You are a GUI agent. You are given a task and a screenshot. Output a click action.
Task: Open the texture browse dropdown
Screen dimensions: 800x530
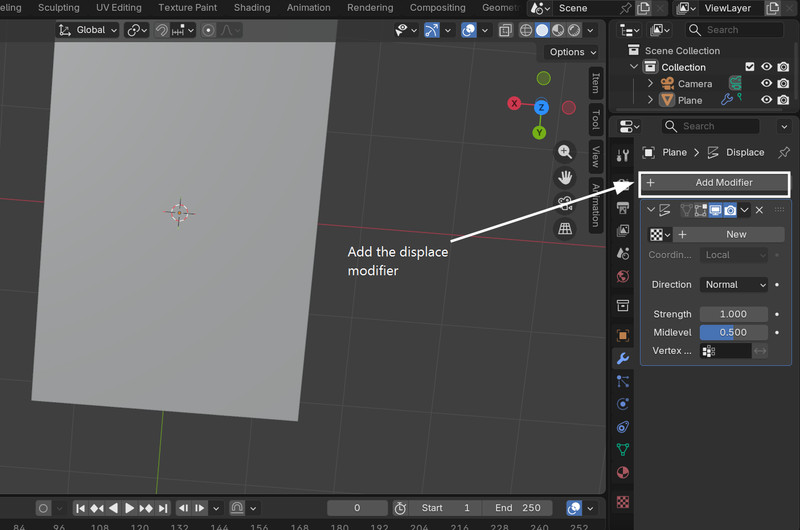pyautogui.click(x=660, y=235)
